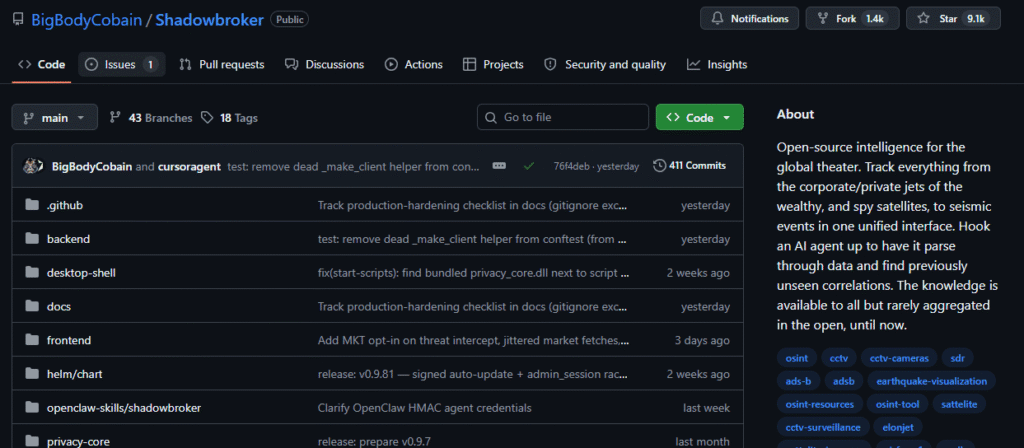Open the Issues tab
This screenshot has height=448, width=1024.
pyautogui.click(x=121, y=65)
